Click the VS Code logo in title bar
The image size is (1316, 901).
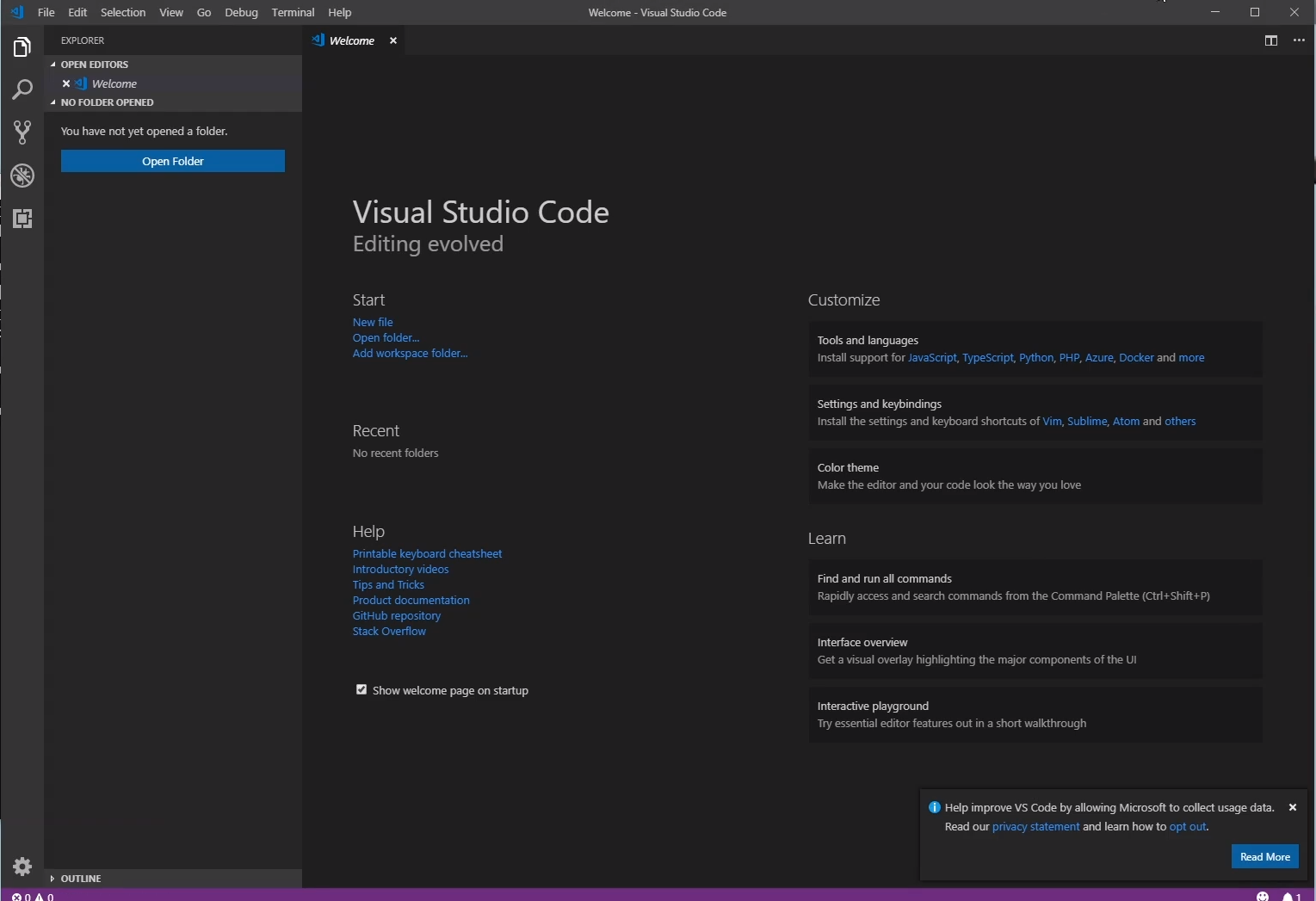click(17, 12)
